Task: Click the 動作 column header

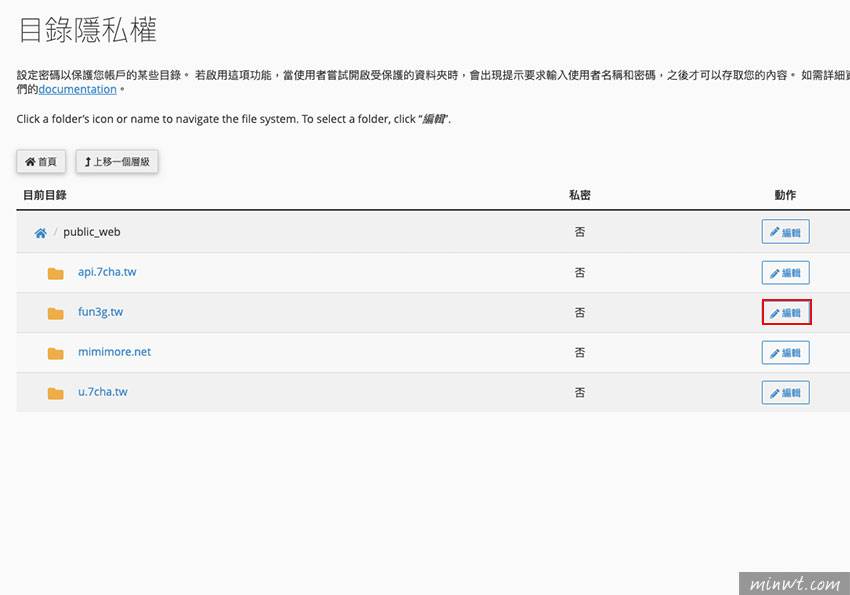Action: tap(785, 195)
